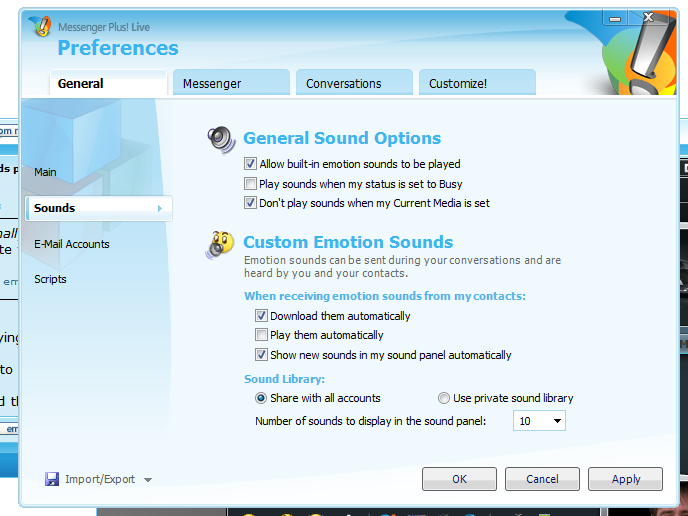
Task: Click 'When receiving emotion sounds from my contacts:' text
Action: [385, 296]
